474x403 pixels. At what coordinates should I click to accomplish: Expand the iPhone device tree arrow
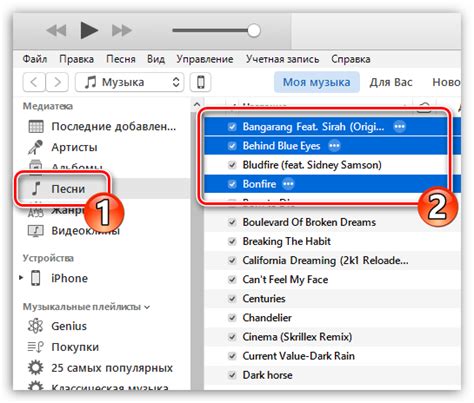click(21, 278)
